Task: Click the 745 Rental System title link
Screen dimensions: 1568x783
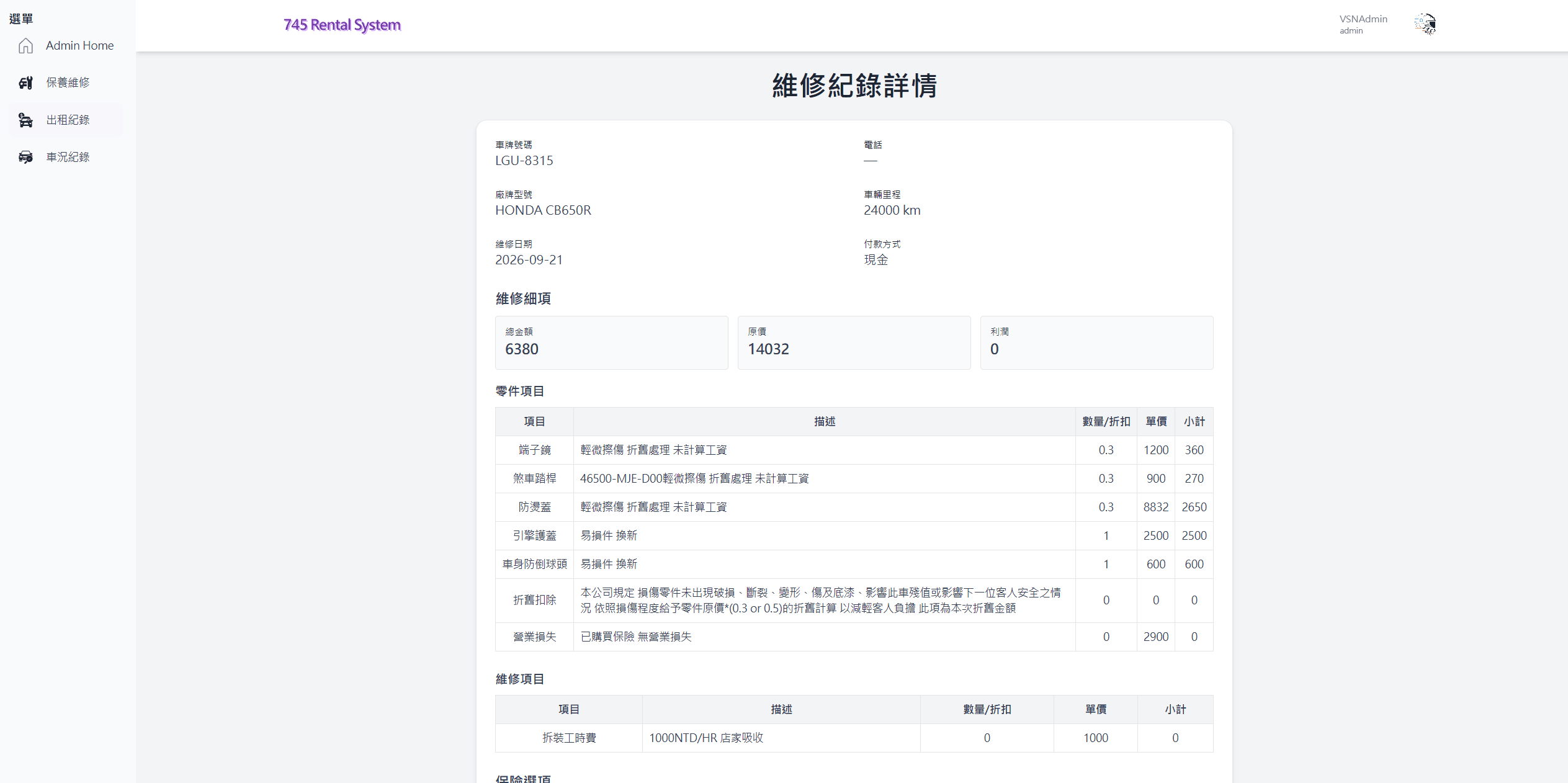Action: (342, 25)
